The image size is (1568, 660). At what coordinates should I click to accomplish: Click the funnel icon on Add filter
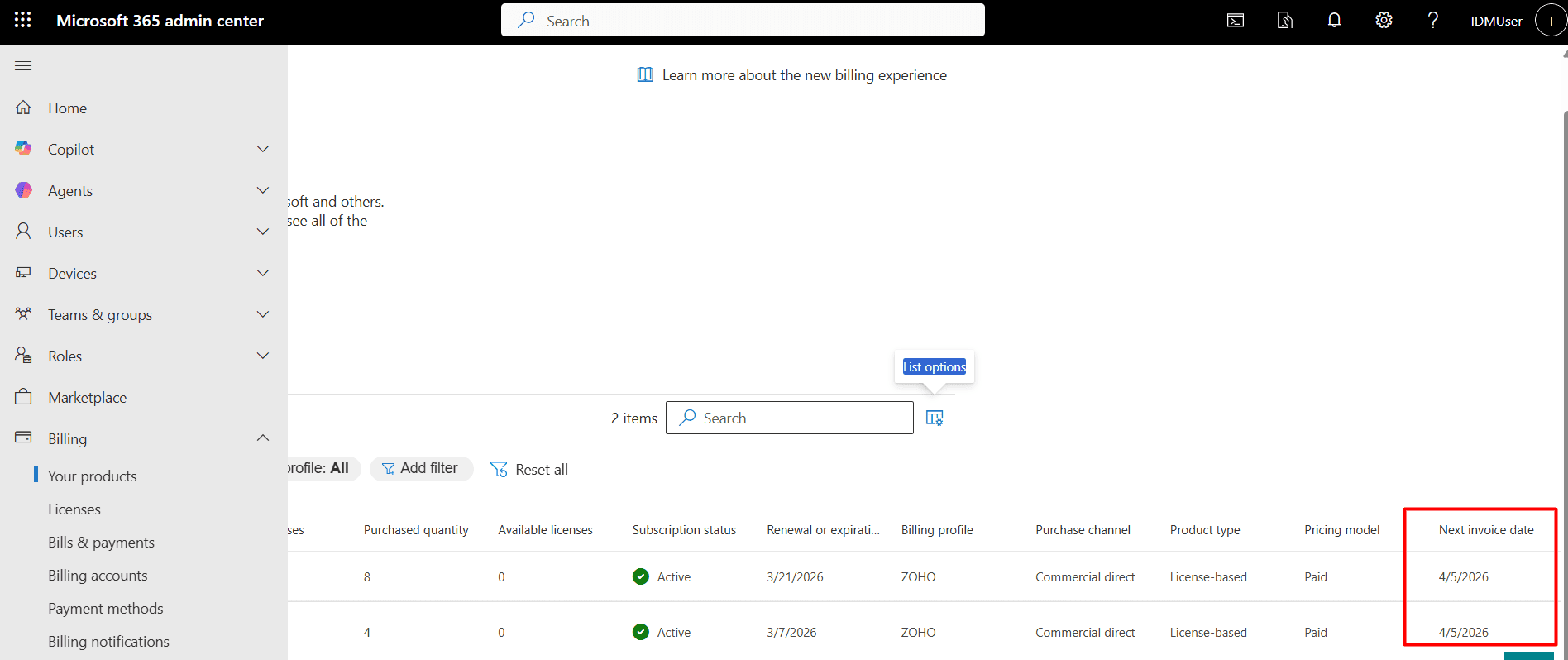point(388,469)
